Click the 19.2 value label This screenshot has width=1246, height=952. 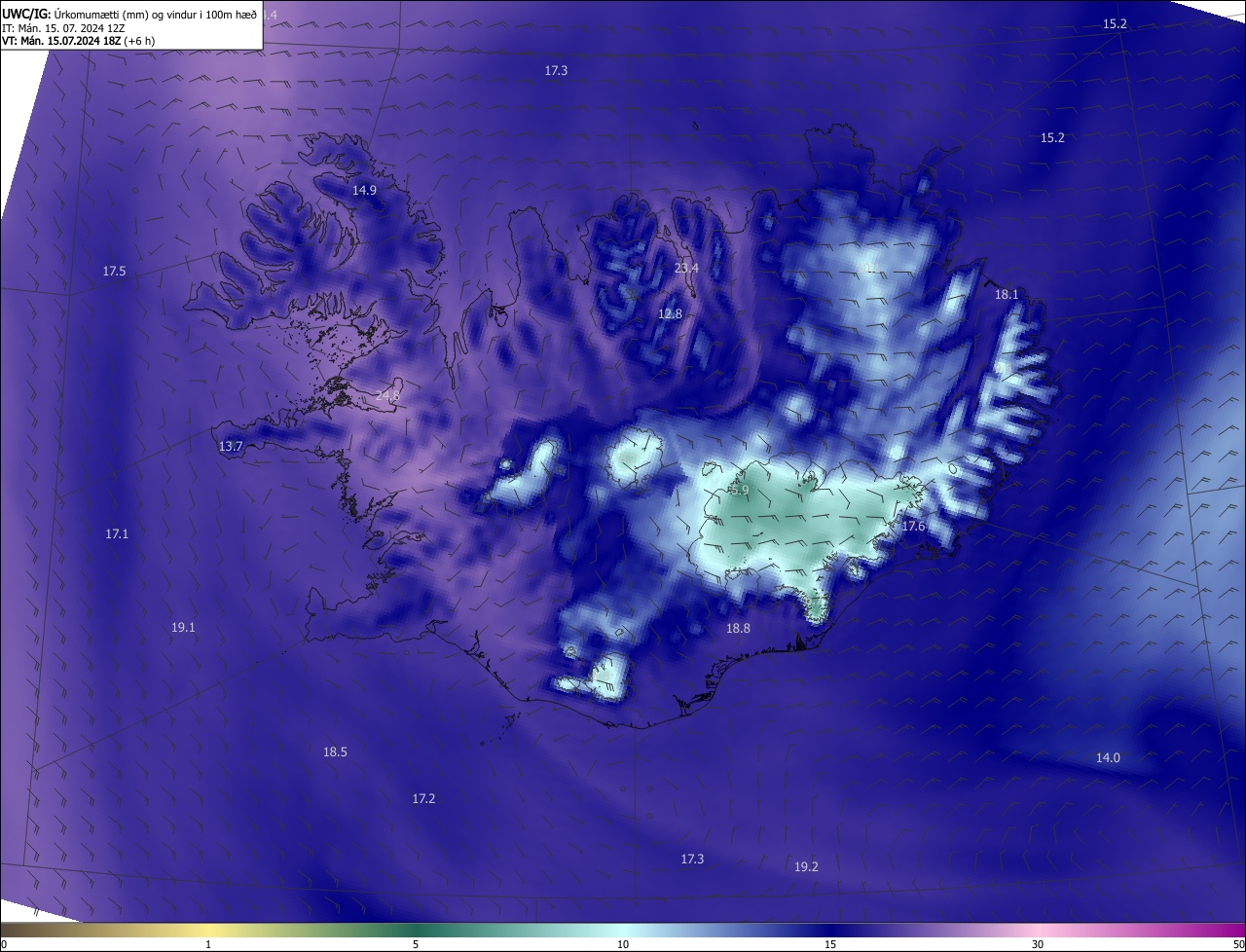tap(806, 866)
